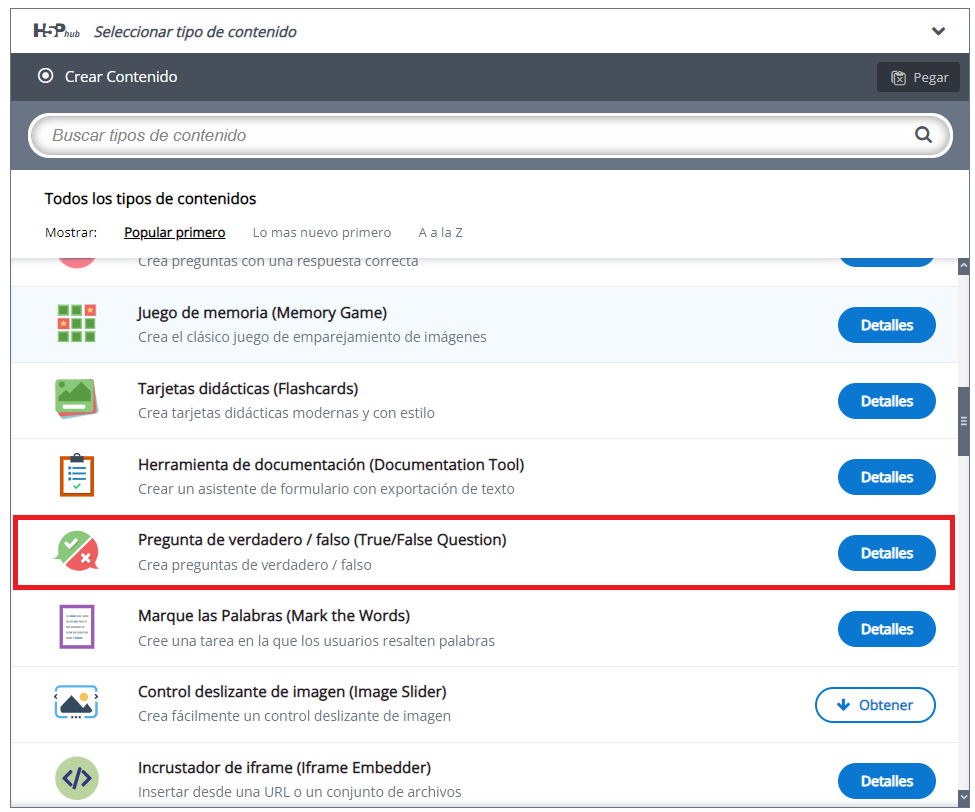975x812 pixels.
Task: Focus the Buscar tipos de contenido field
Action: point(470,135)
